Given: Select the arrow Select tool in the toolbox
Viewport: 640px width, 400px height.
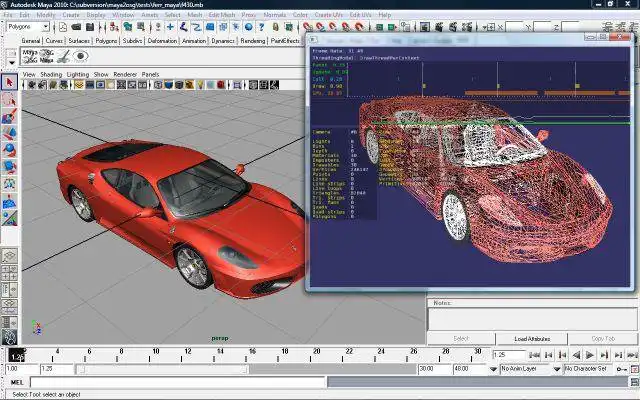Looking at the screenshot, I should 9,82.
